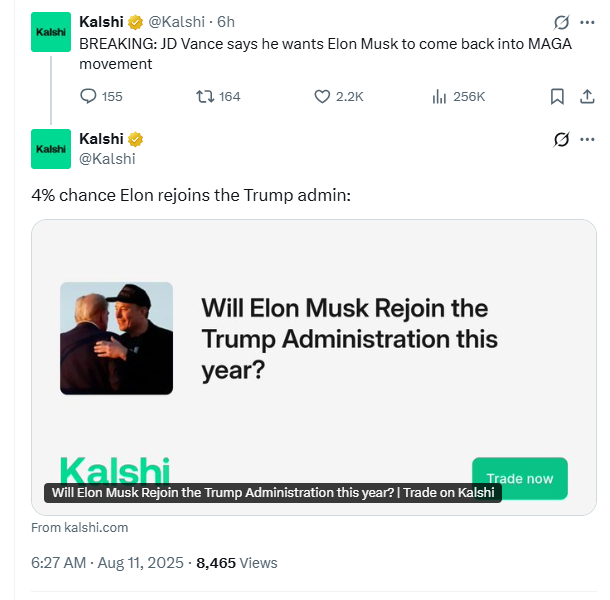Open the From kalshi.com link

tap(80, 527)
